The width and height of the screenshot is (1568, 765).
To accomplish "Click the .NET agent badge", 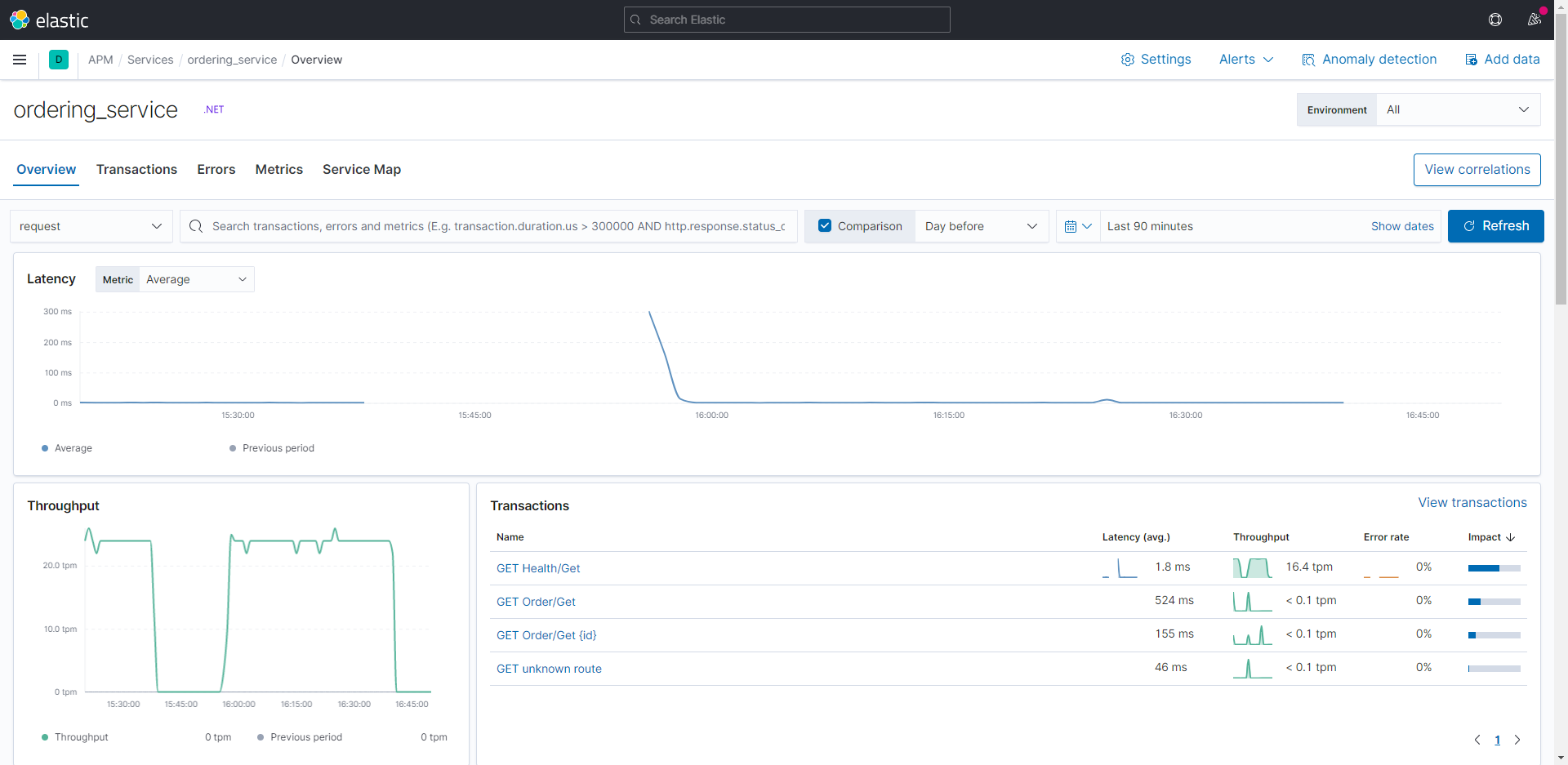I will tap(214, 109).
